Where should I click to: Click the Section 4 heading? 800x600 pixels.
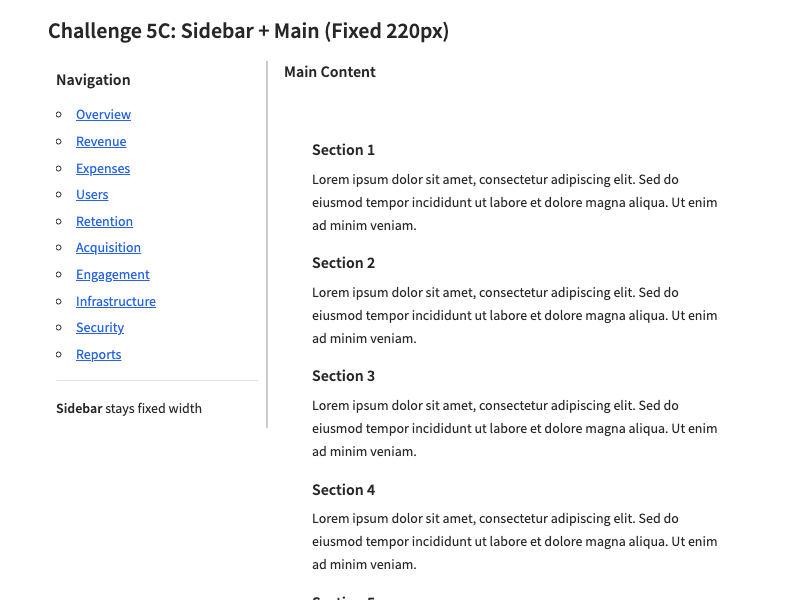(x=343, y=490)
